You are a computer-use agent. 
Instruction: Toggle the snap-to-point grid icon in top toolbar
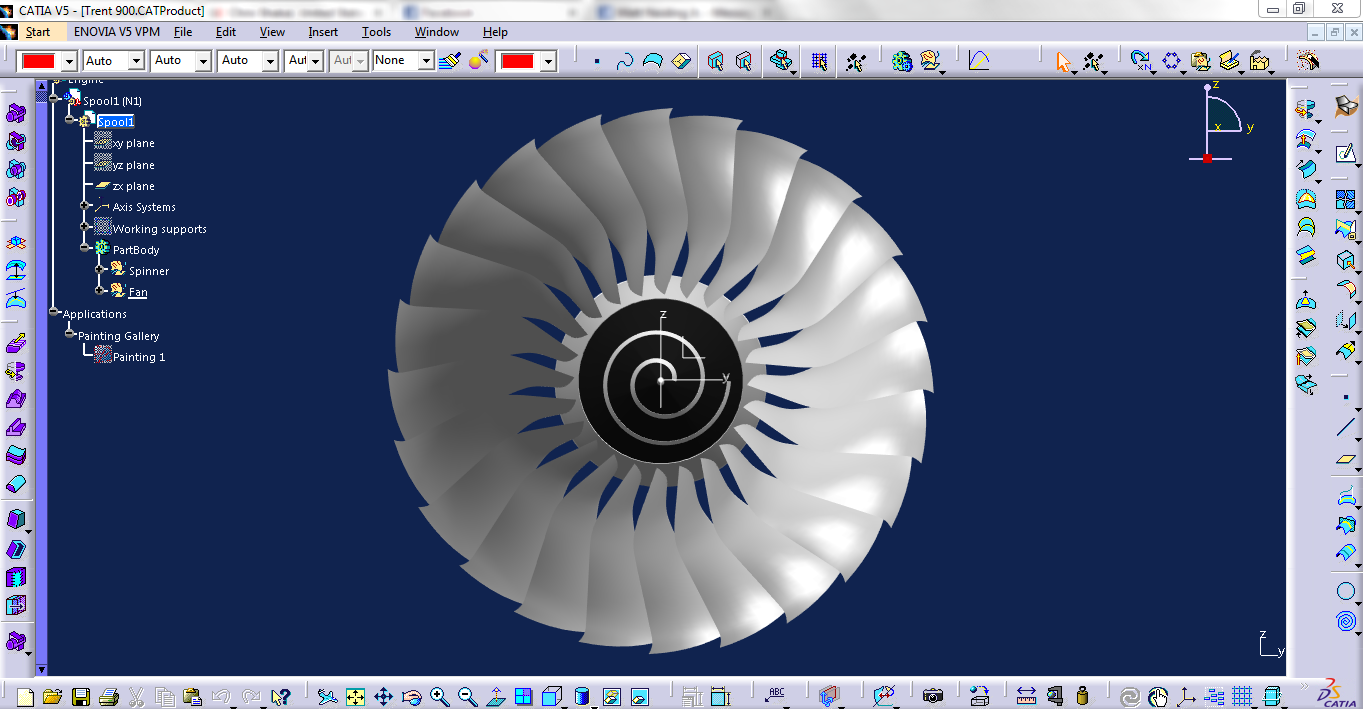click(820, 61)
